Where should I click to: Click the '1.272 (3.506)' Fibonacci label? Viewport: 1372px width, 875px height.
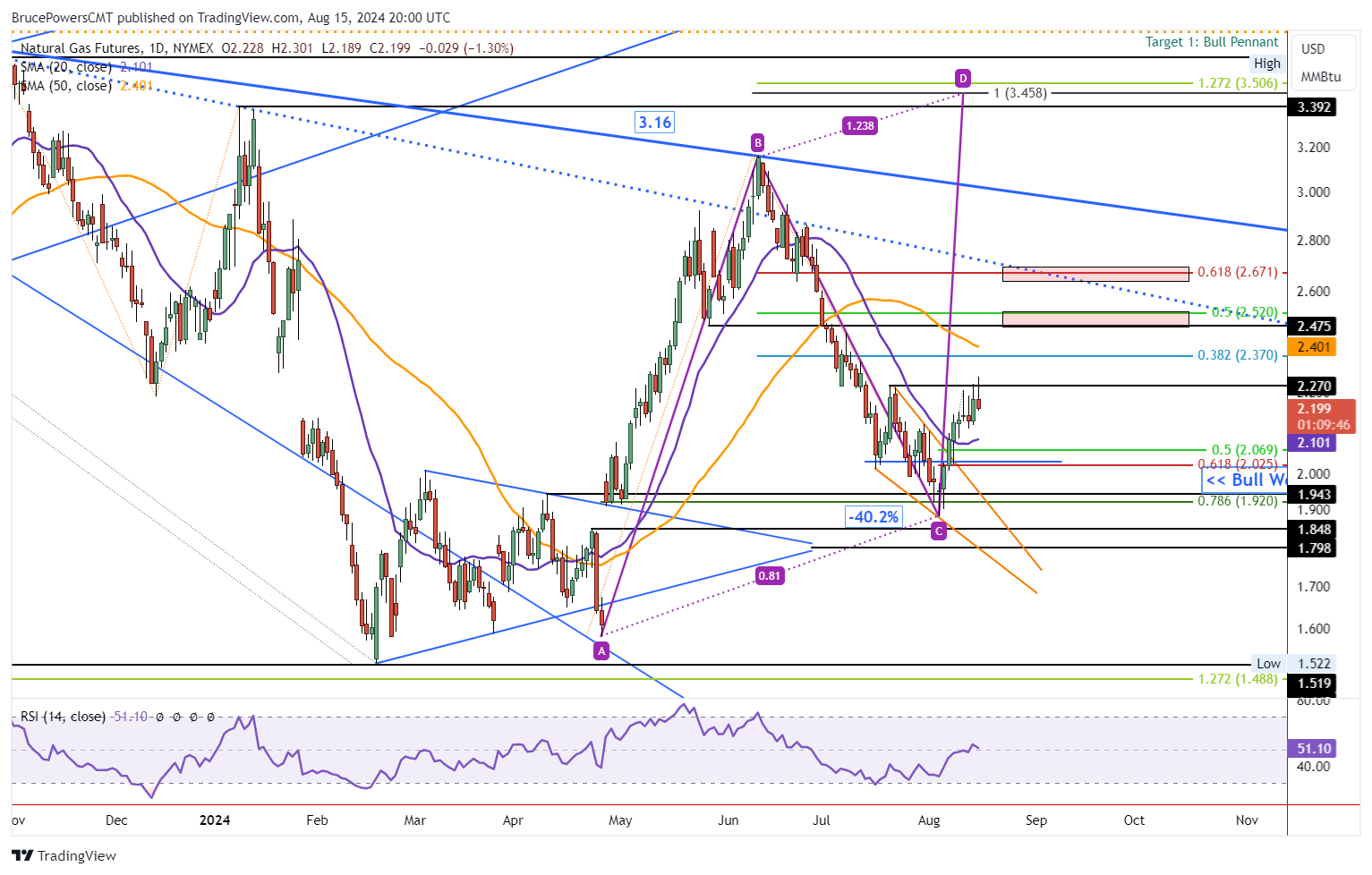(1238, 83)
